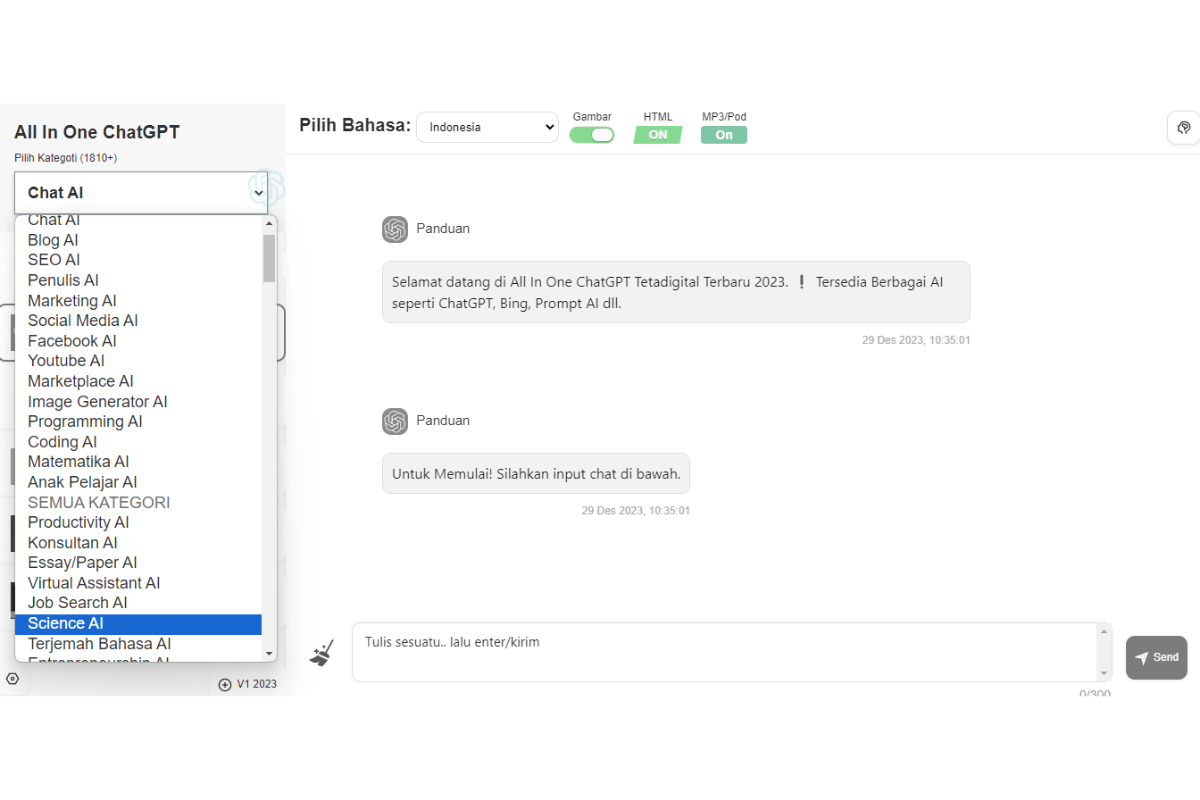1200x800 pixels.
Task: Click the 29 Des 2023 timestamp under the Untuk Memulai message
Action: click(636, 510)
